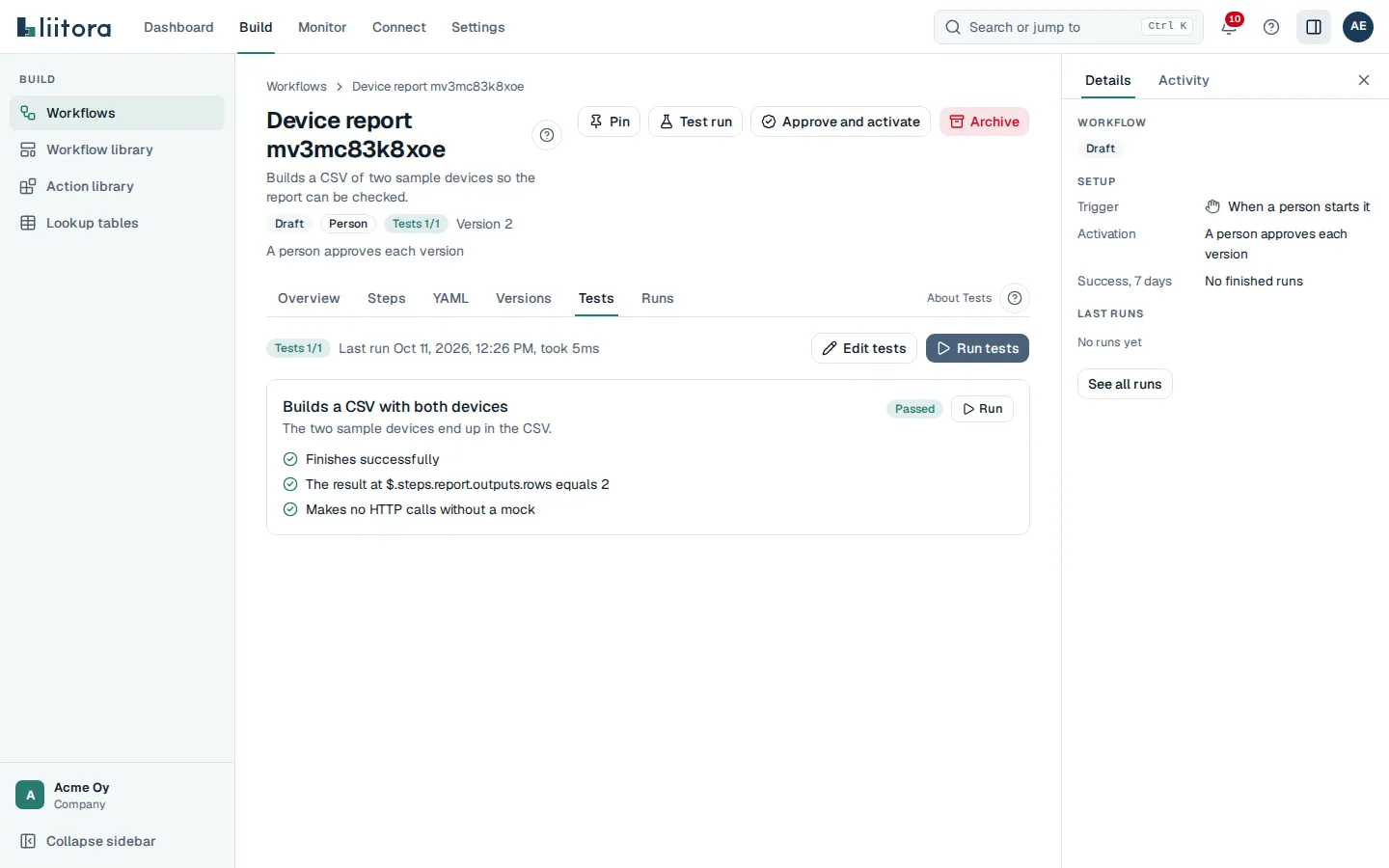Click the Workflows breadcrumb link

pyautogui.click(x=296, y=87)
